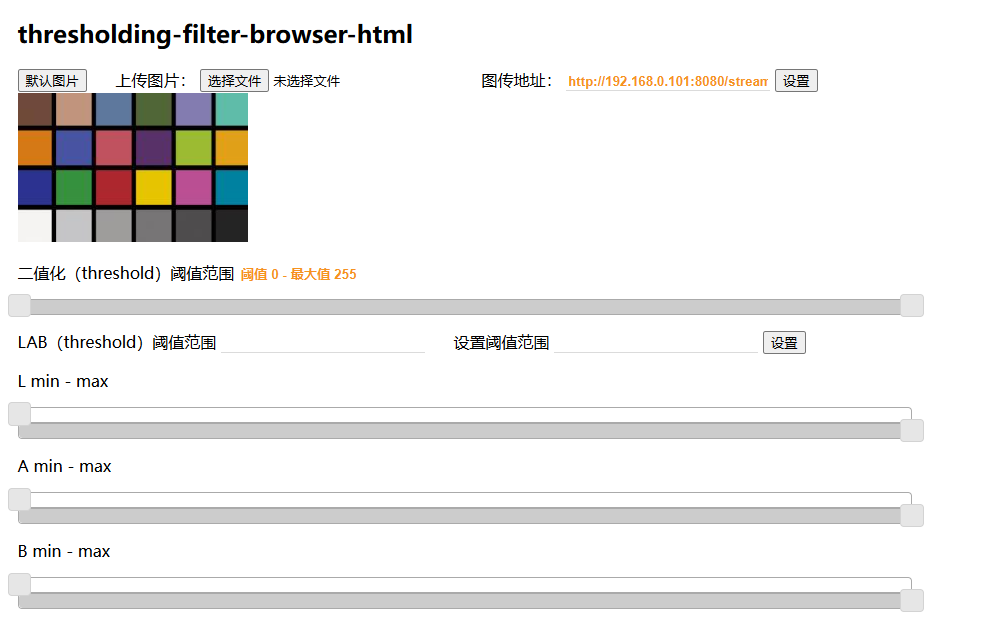Click the white patch on color chart
This screenshot has height=640, width=989.
(x=34, y=225)
